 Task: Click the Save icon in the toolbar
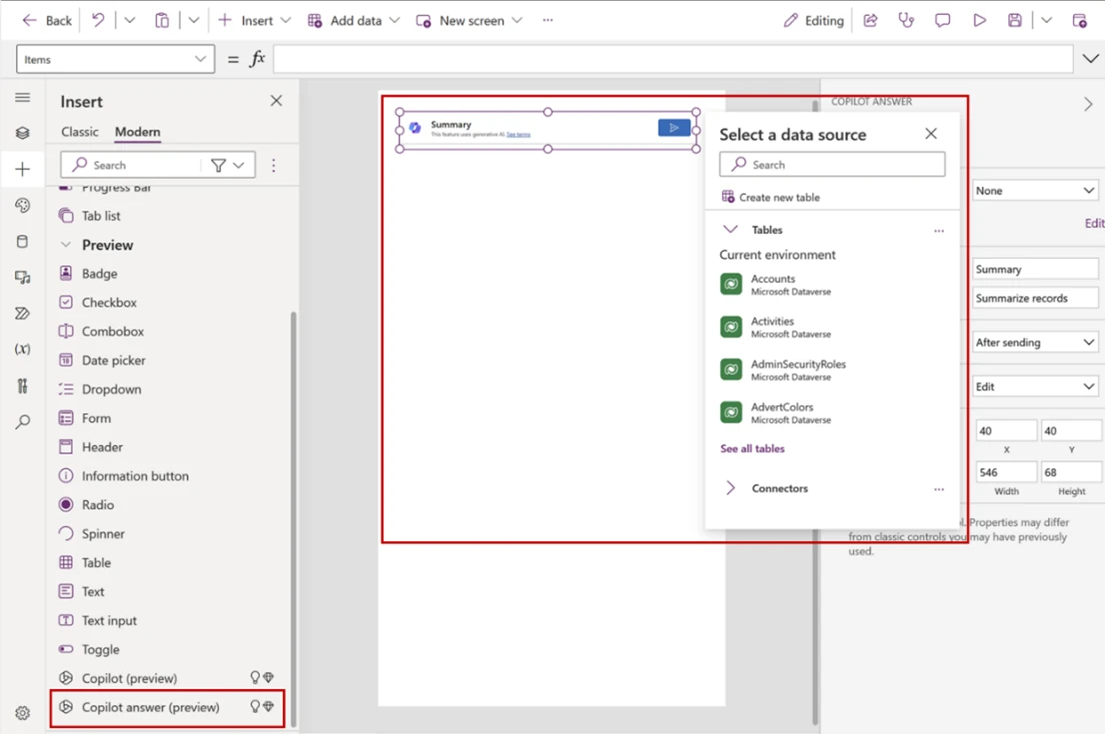(1016, 19)
